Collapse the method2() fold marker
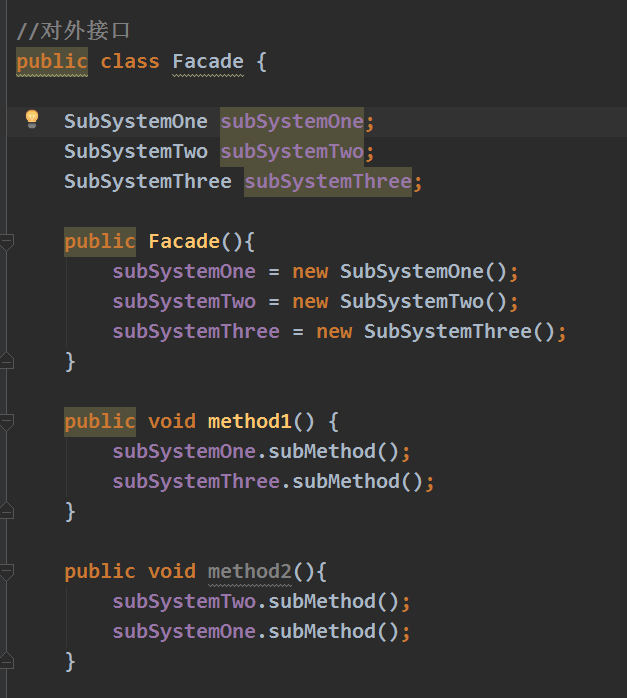This screenshot has width=627, height=698. click(7, 572)
